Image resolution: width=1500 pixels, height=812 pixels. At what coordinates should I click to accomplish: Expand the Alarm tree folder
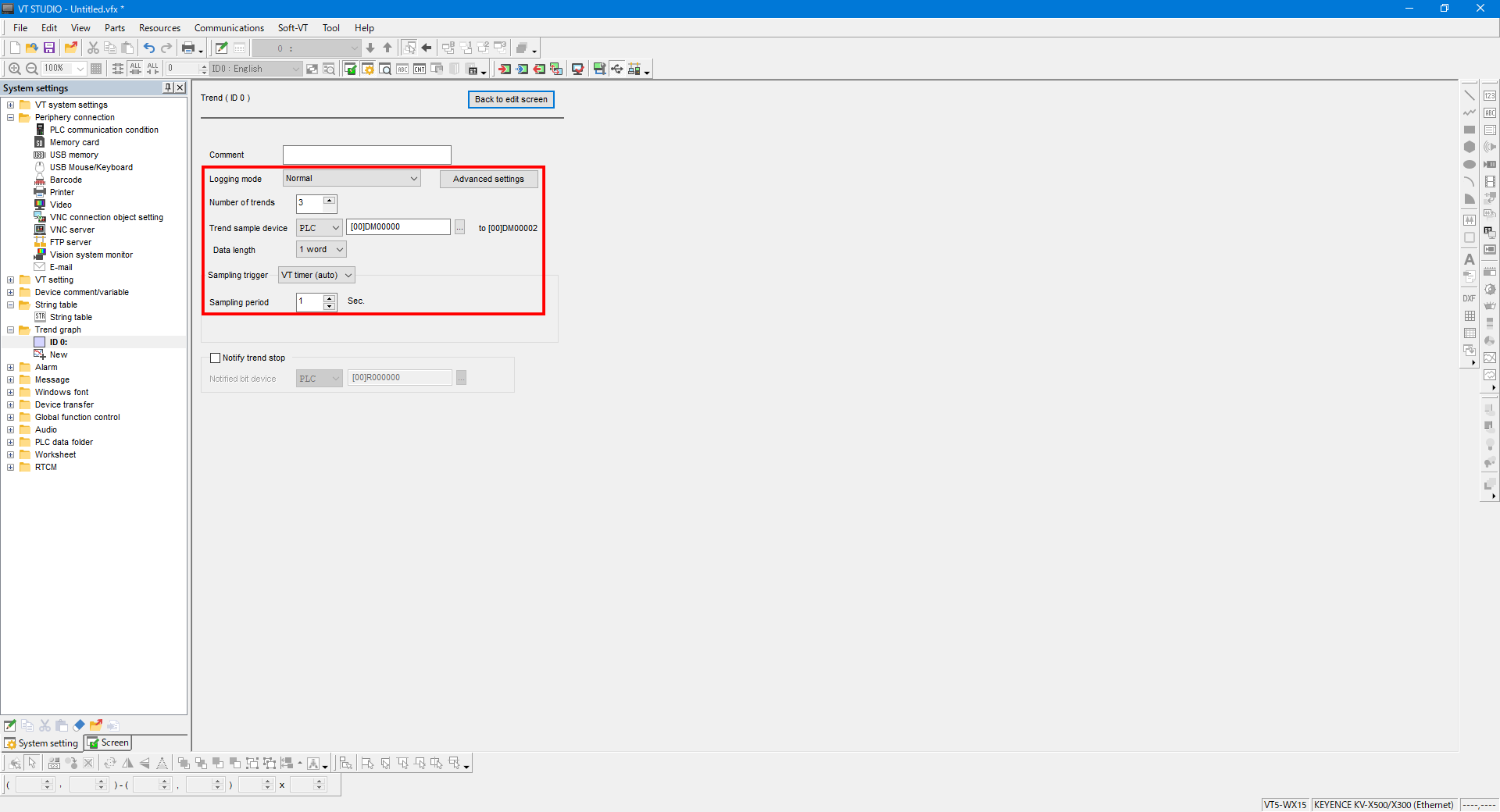coord(11,368)
